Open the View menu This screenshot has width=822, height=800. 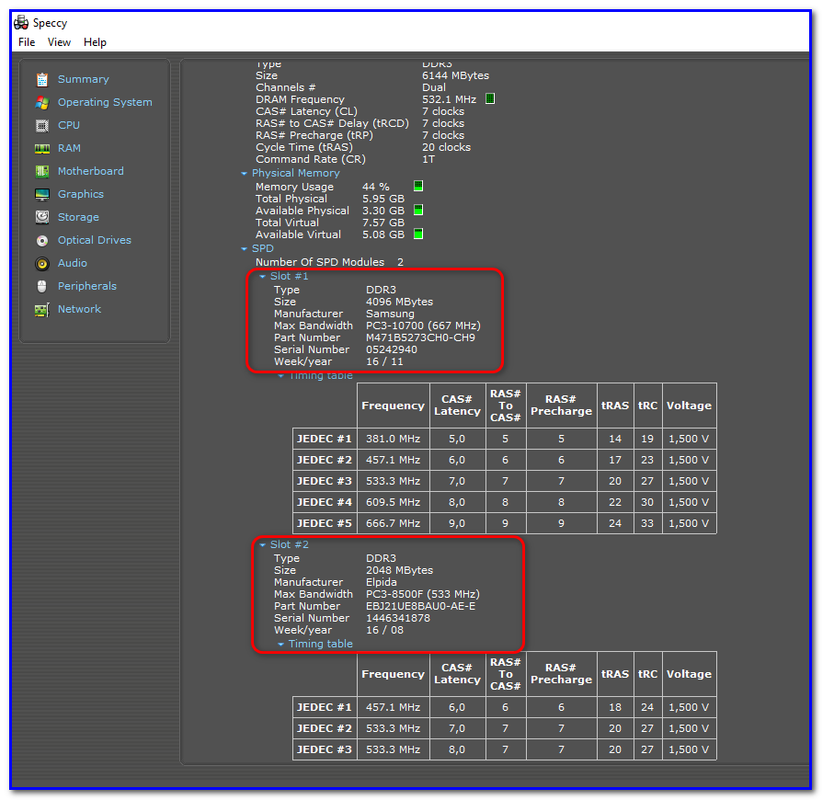coord(59,42)
